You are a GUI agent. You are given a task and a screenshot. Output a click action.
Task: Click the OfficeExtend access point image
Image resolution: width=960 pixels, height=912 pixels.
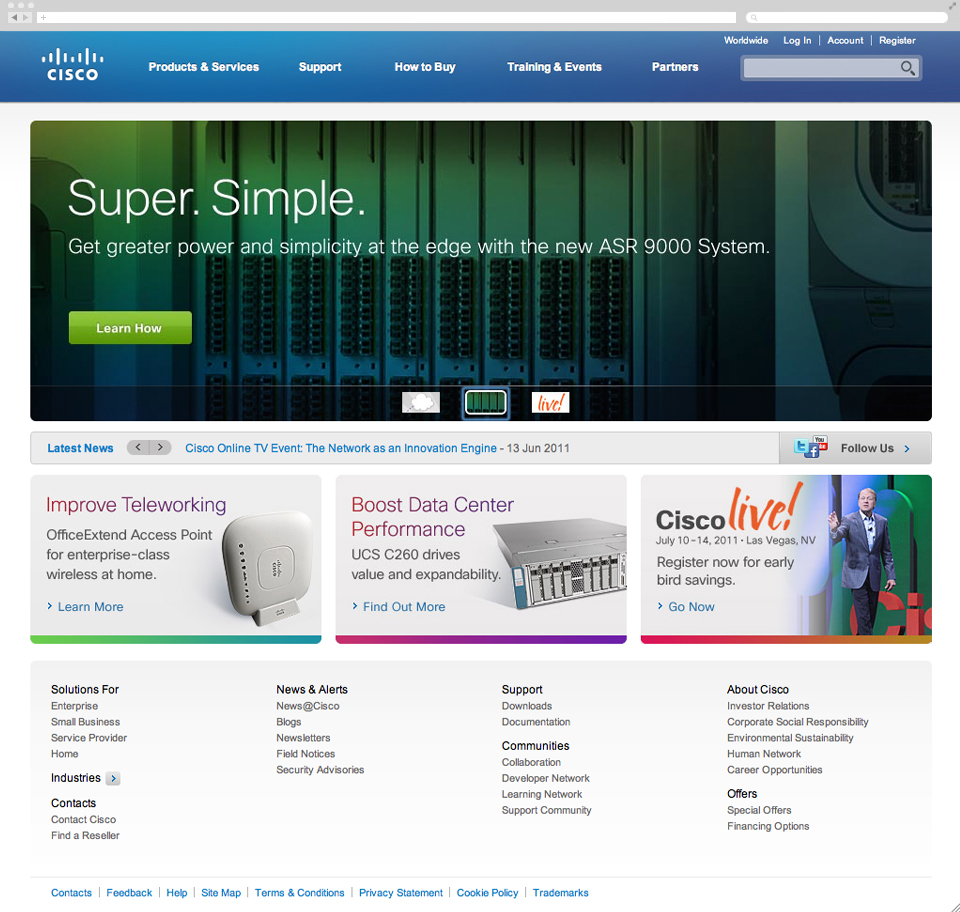(x=266, y=567)
